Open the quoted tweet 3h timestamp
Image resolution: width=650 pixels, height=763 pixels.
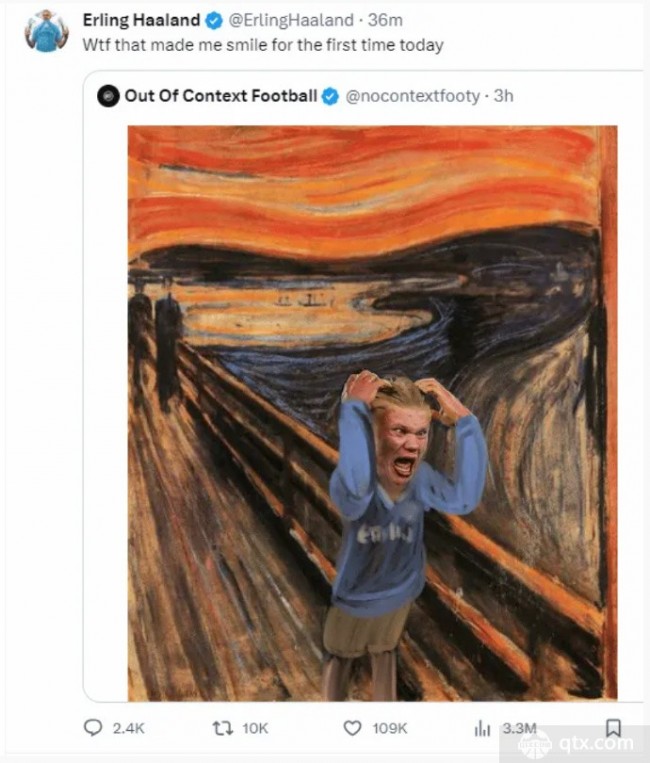click(x=504, y=96)
